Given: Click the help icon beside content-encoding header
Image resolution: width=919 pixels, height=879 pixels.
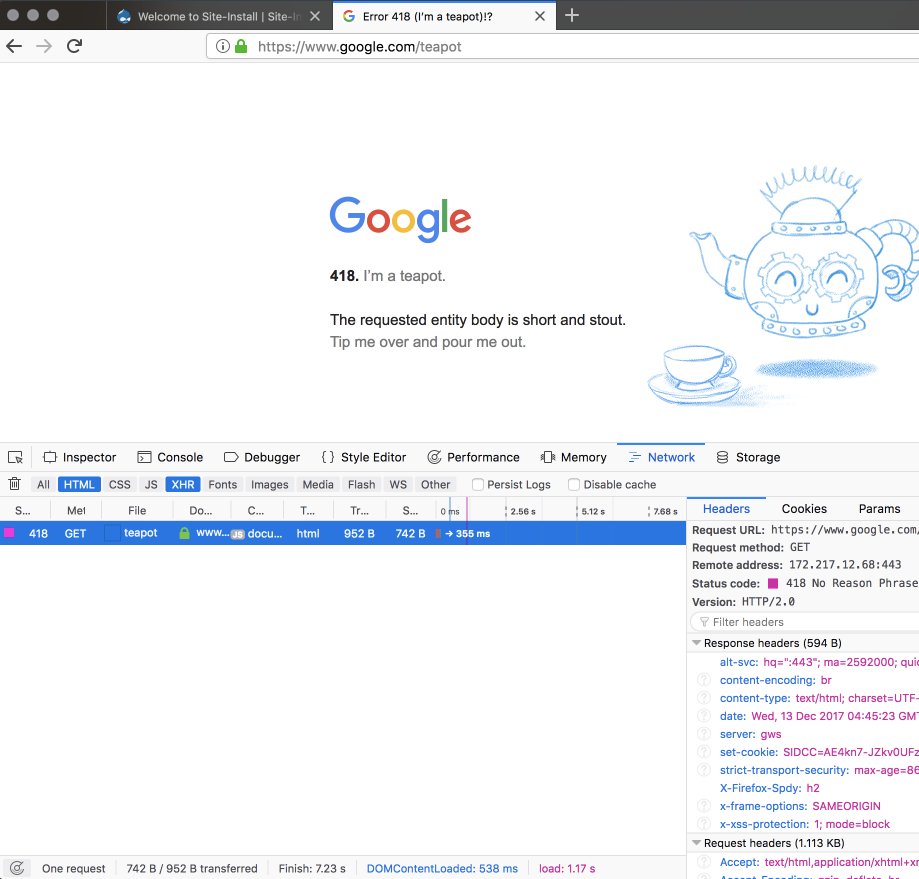Looking at the screenshot, I should [704, 680].
